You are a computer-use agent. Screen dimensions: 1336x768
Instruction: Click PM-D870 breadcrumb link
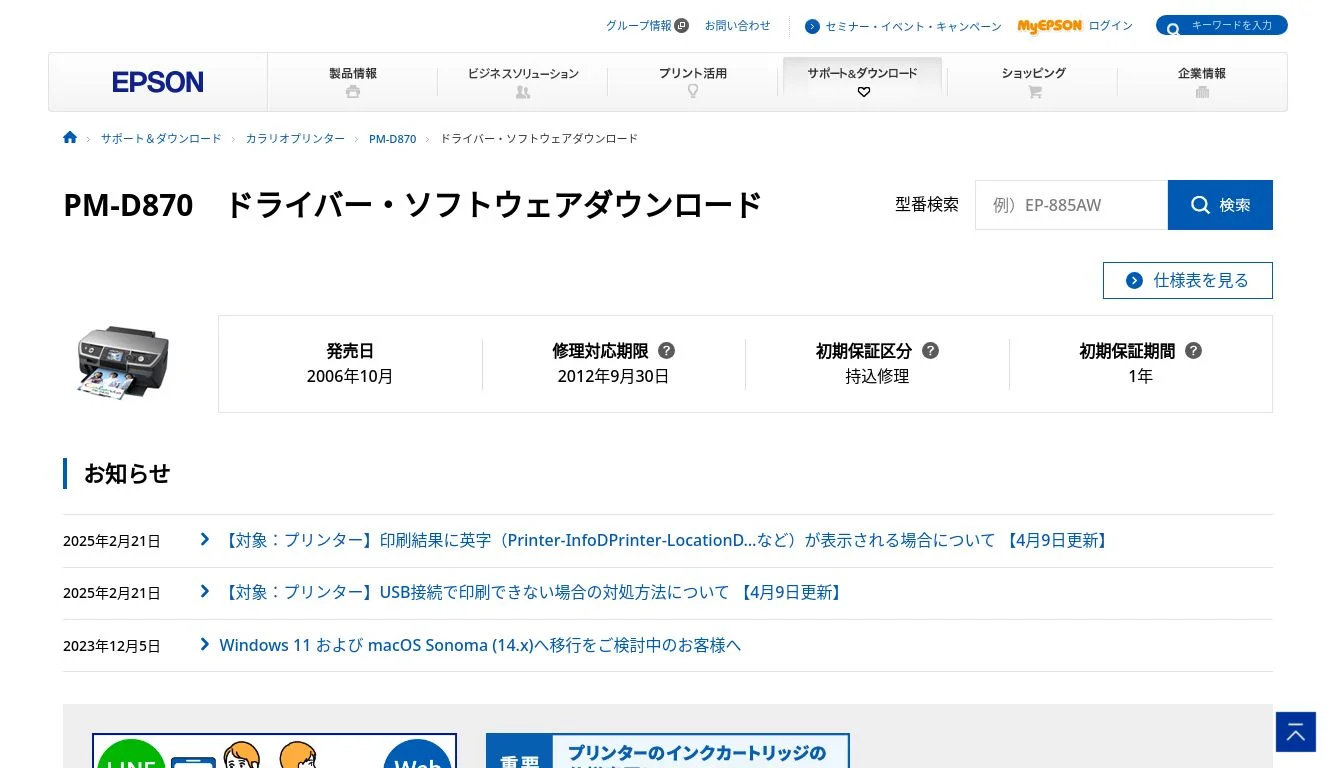point(392,139)
